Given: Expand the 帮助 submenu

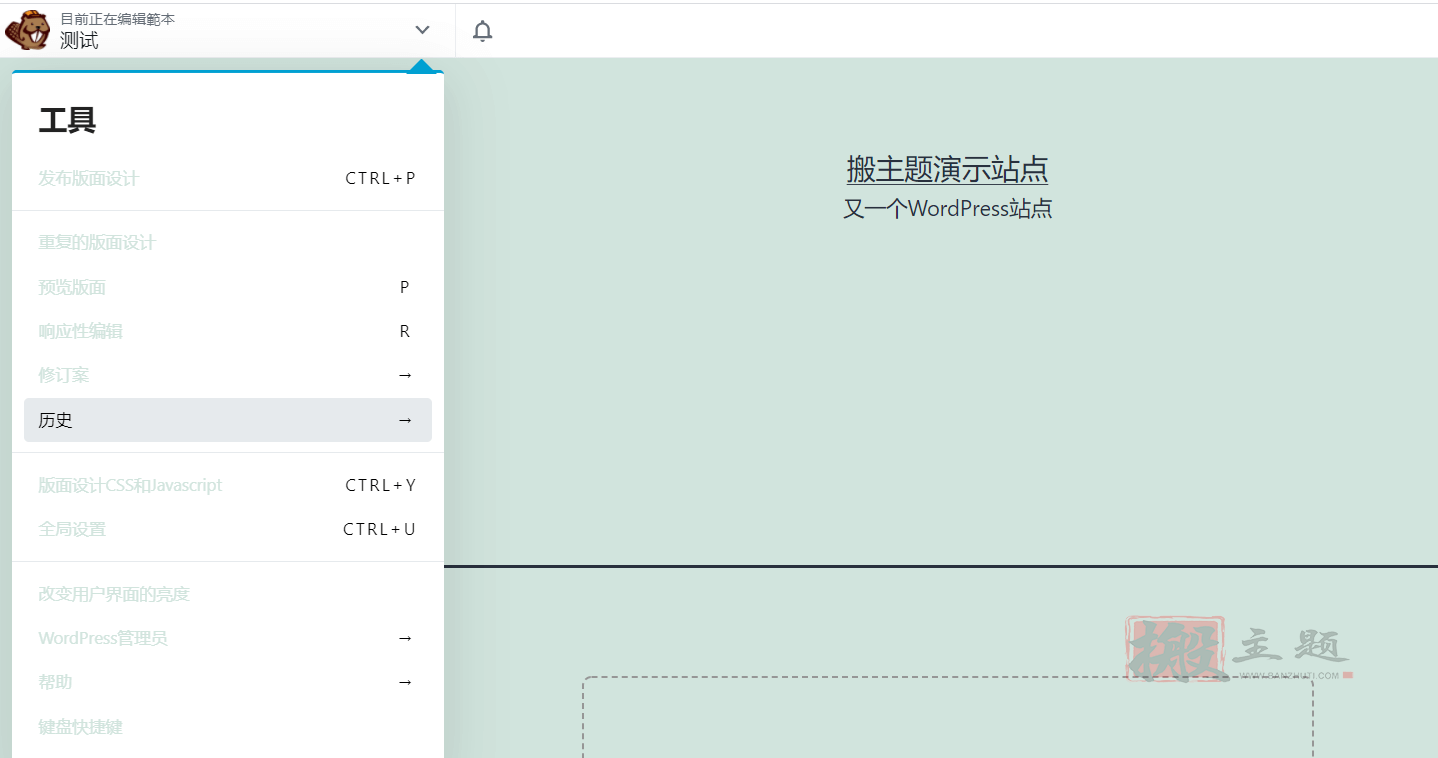Looking at the screenshot, I should click(x=228, y=682).
